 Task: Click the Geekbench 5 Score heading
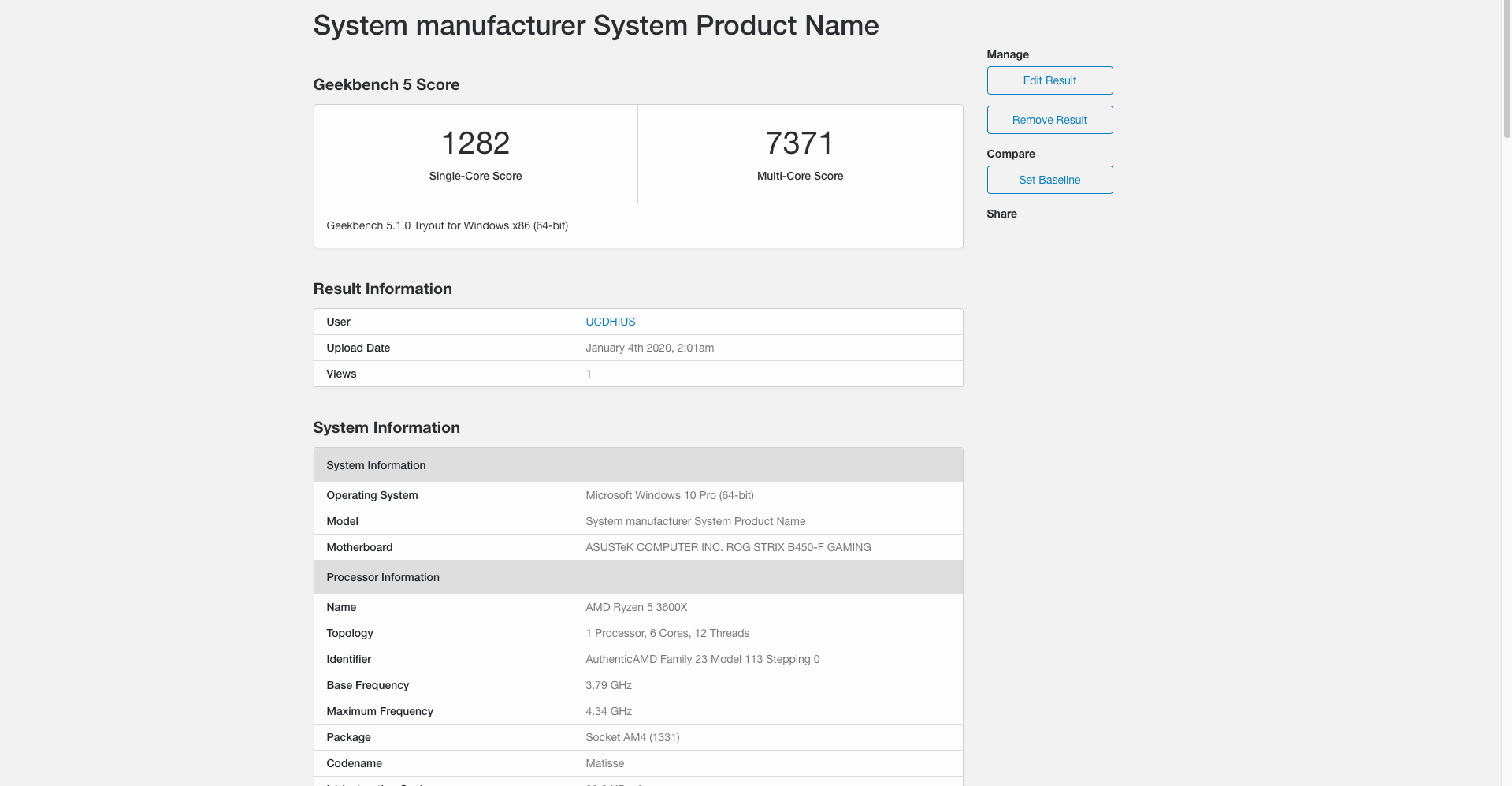pyautogui.click(x=386, y=84)
